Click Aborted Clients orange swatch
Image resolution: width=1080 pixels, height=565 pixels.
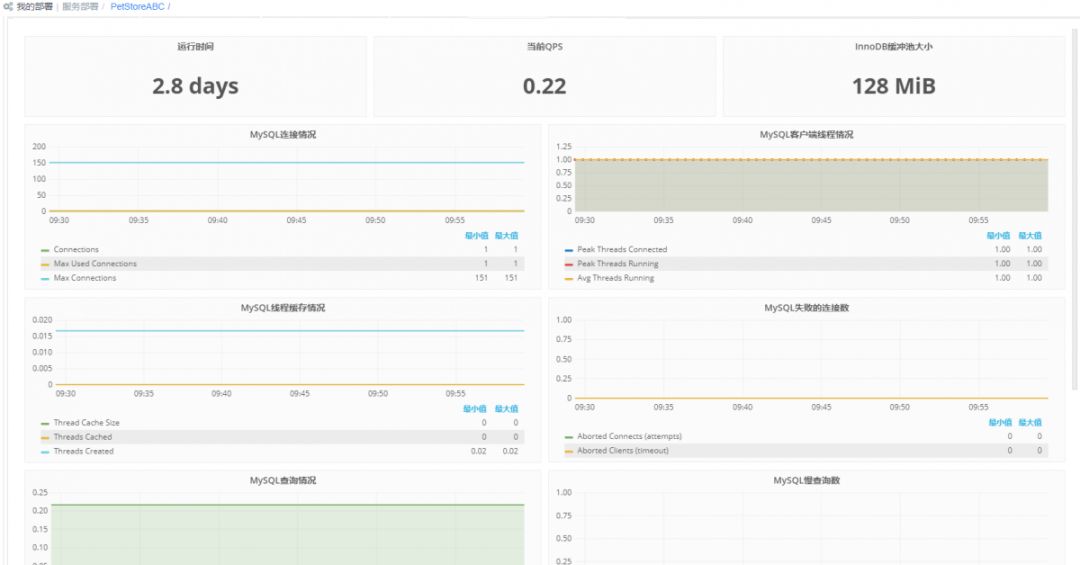[568, 451]
